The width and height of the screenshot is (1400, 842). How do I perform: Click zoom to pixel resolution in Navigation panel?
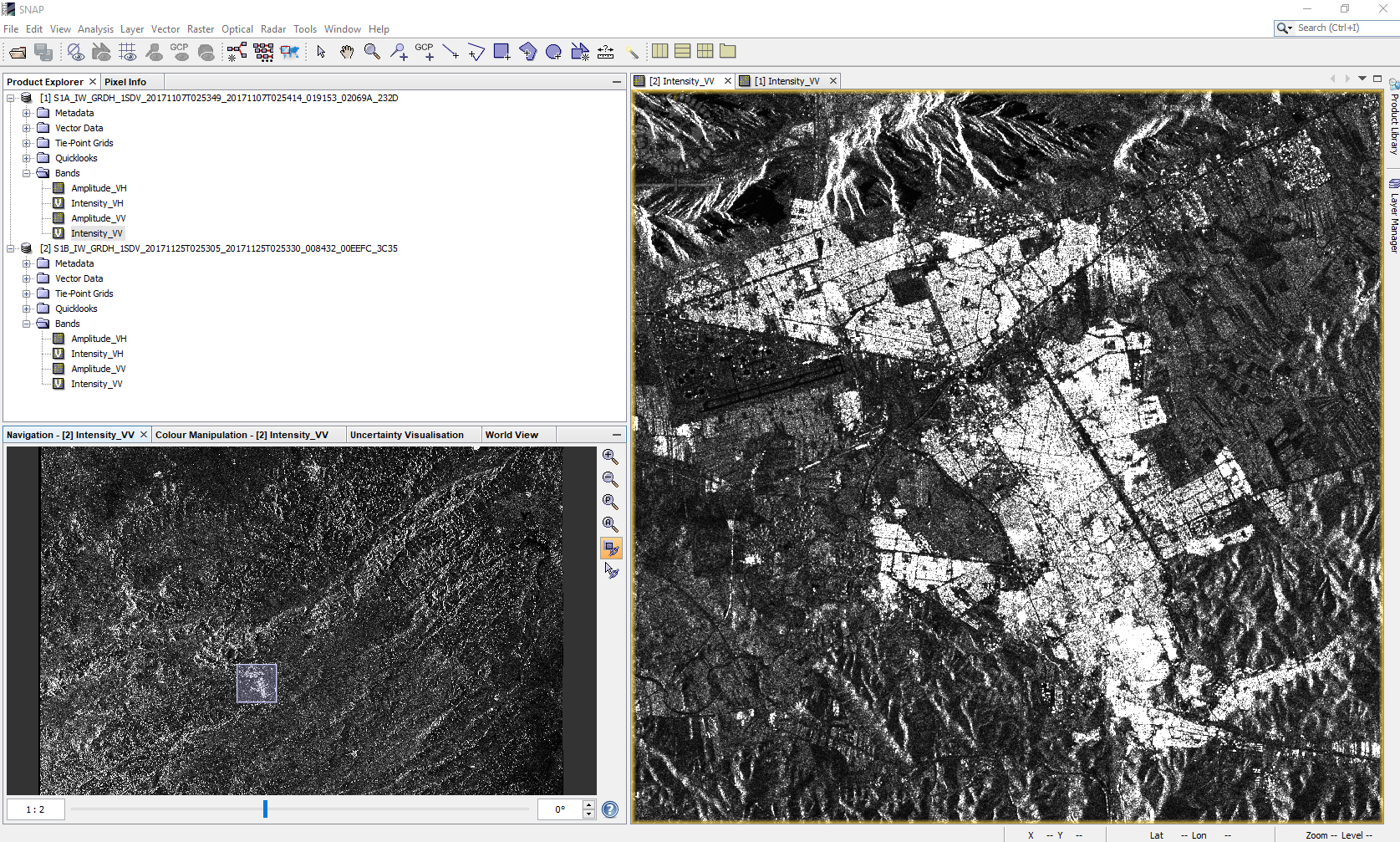610,502
